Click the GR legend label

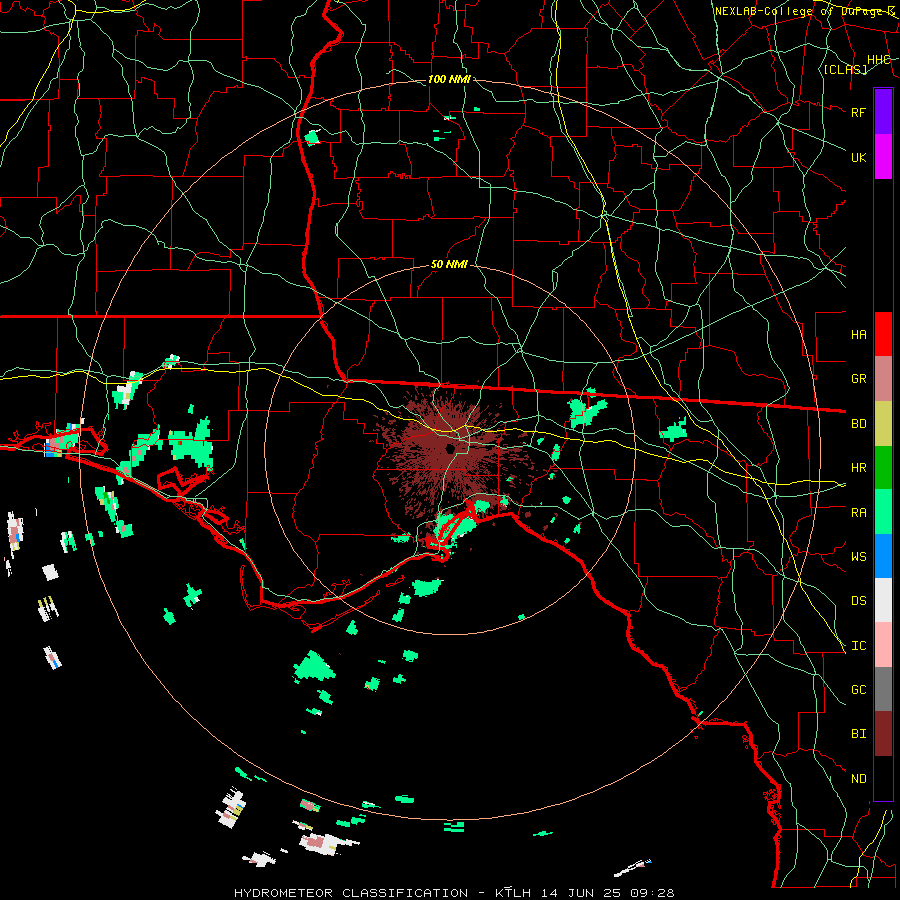coord(858,379)
